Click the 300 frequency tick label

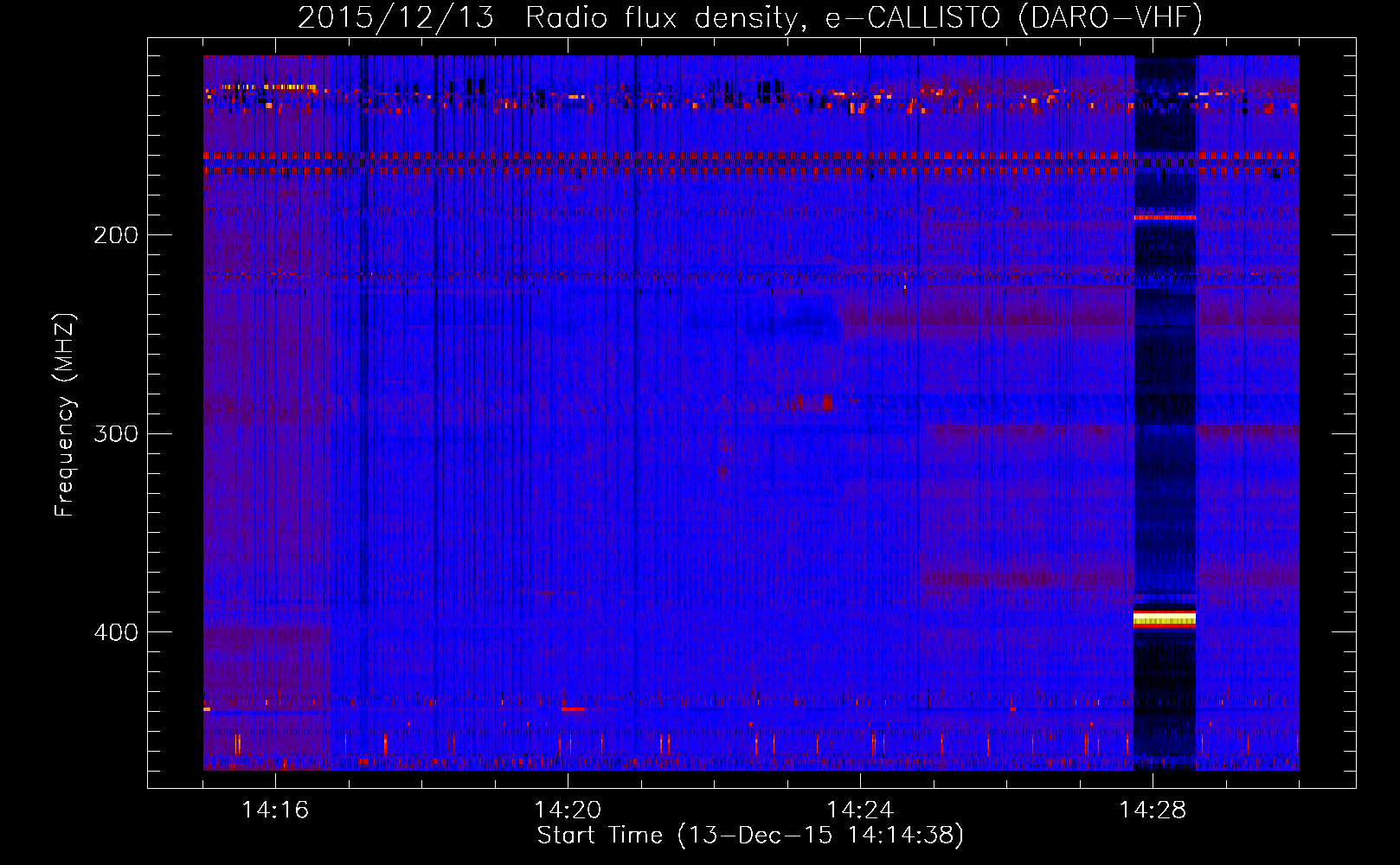coord(116,433)
